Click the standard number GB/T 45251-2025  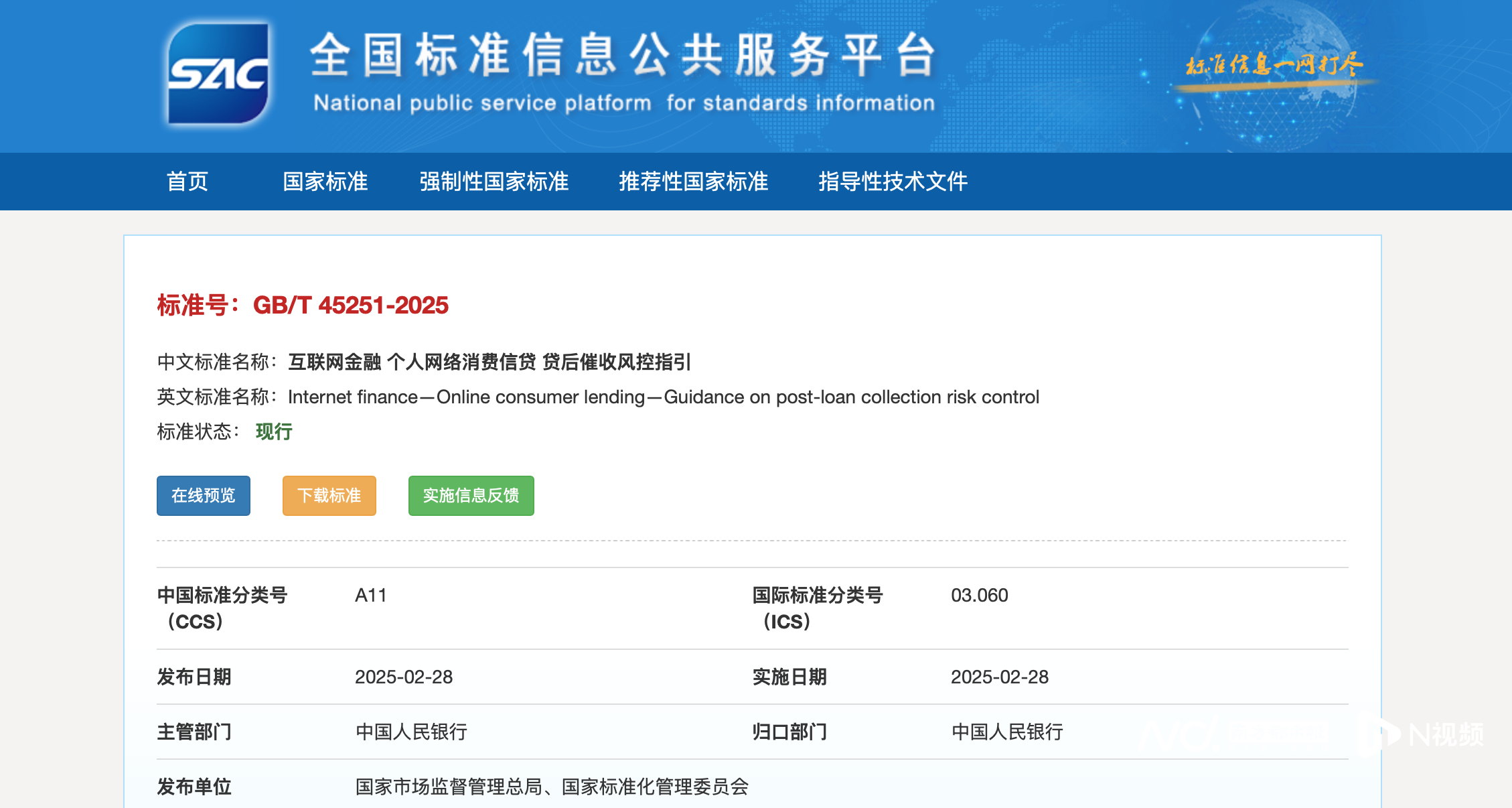352,304
